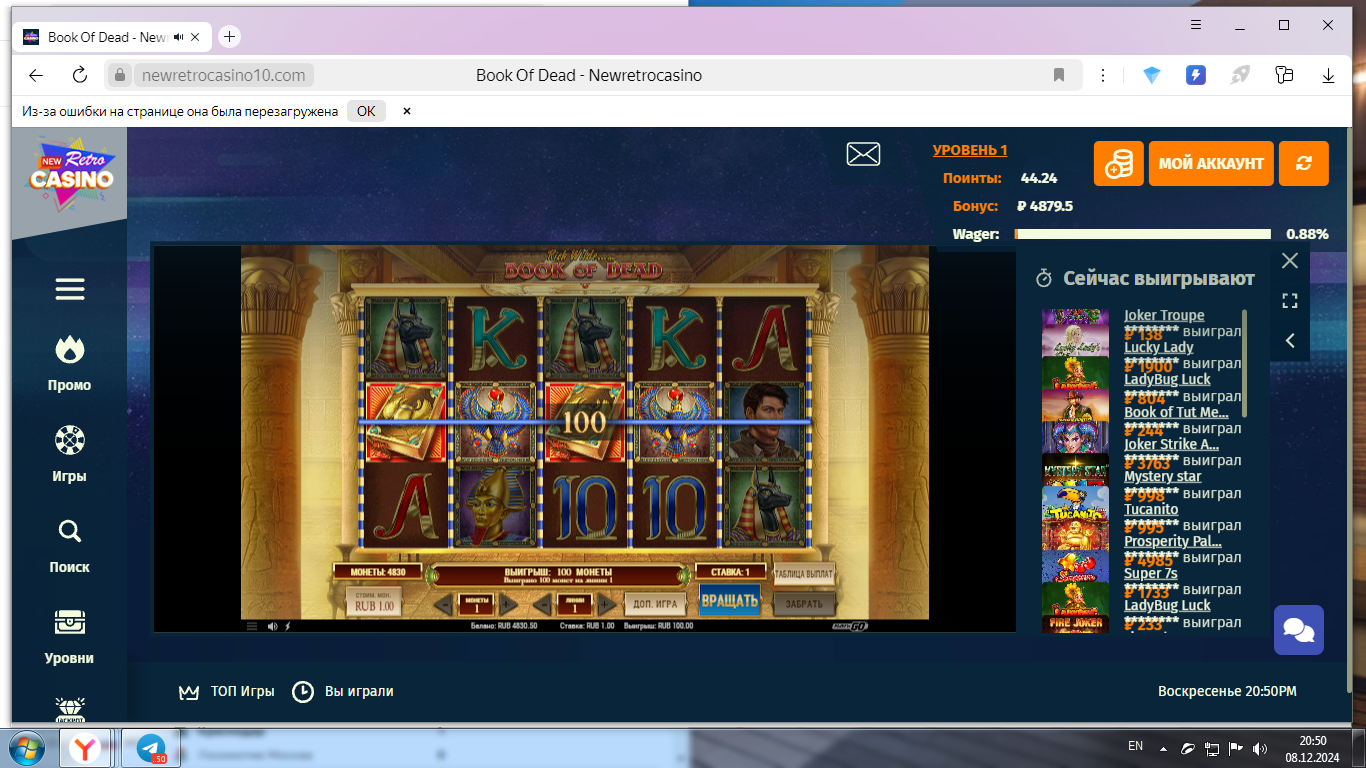Image resolution: width=1366 pixels, height=768 pixels.
Task: Open Поиск search in the sidebar
Action: coord(70,546)
